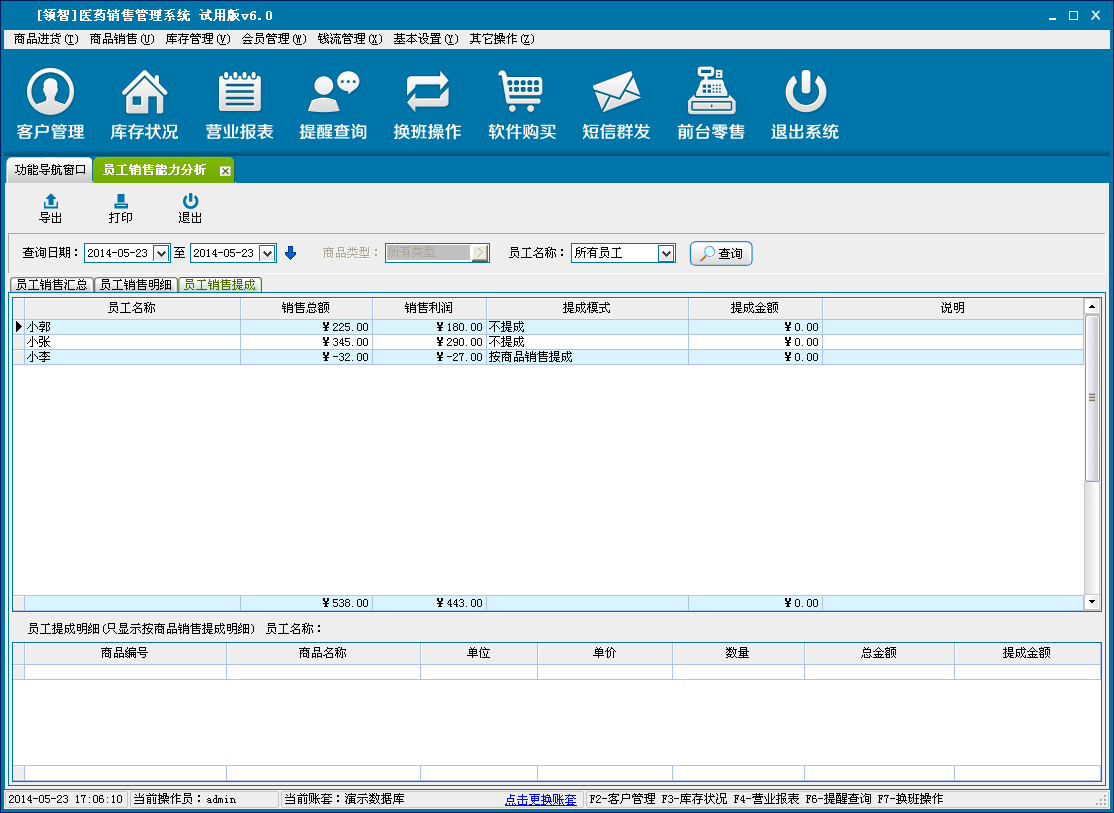1114x813 pixels.
Task: Click the 库存状况 house icon
Action: 144,94
